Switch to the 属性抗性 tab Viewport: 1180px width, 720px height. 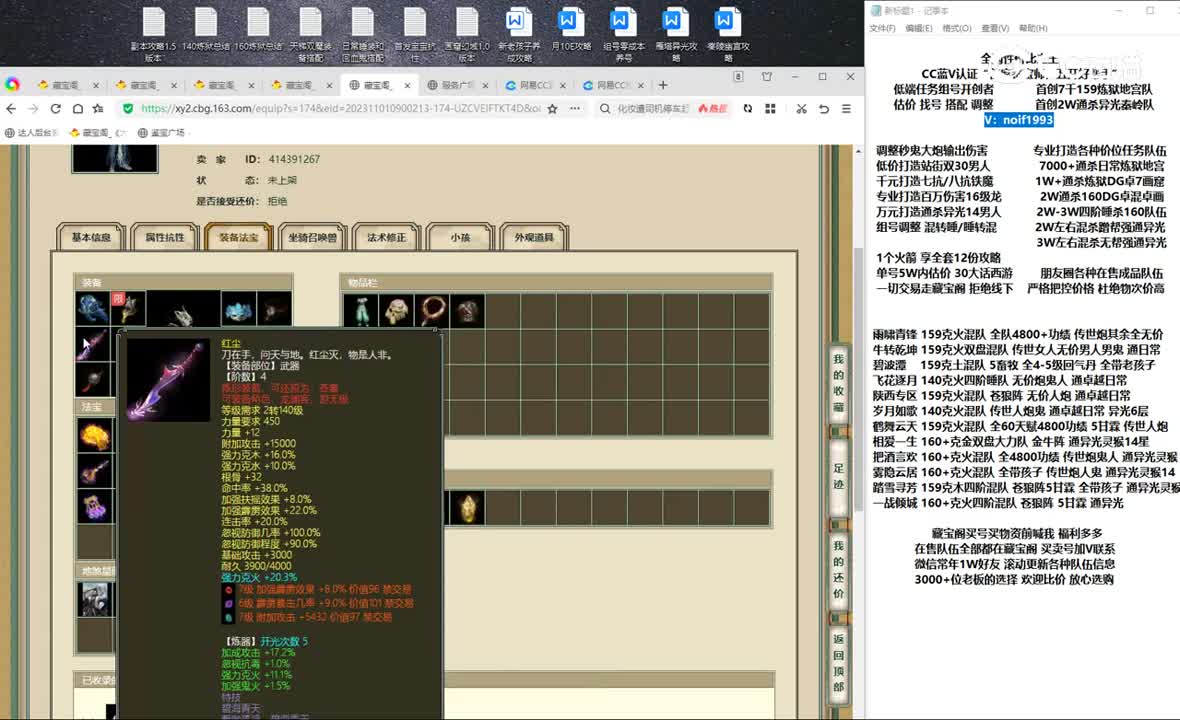165,237
